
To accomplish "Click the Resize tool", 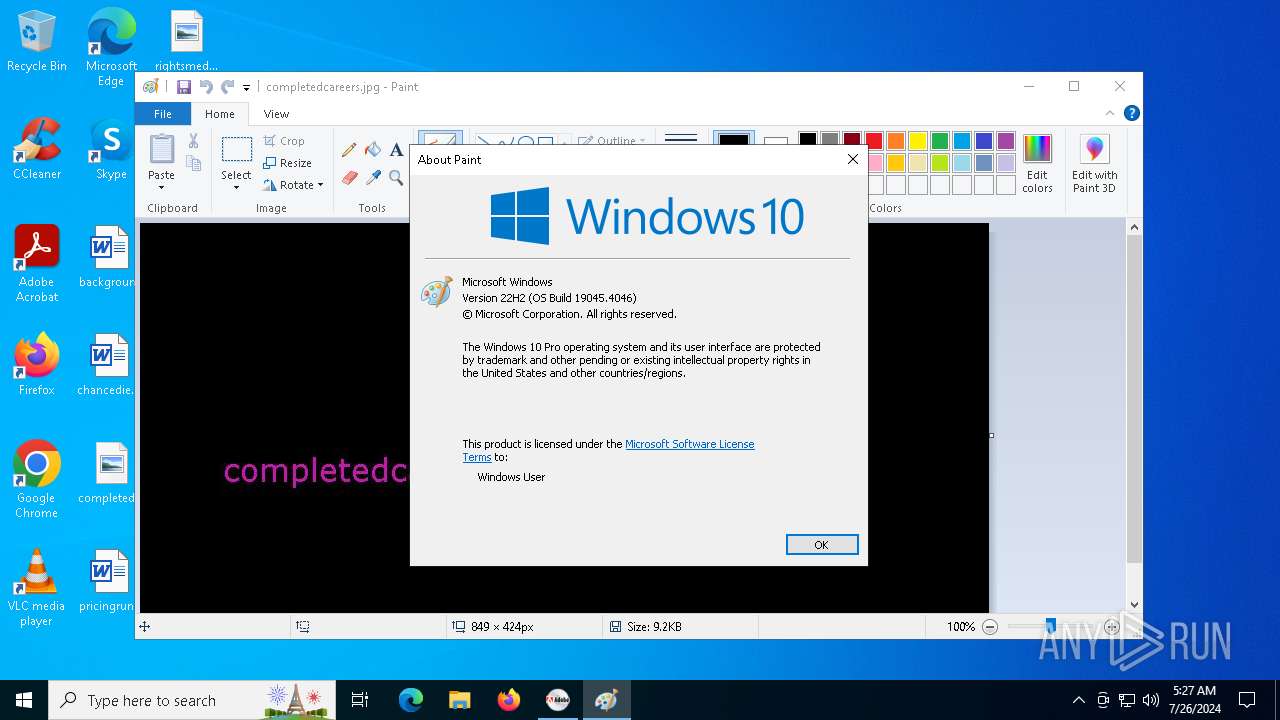I will [288, 163].
